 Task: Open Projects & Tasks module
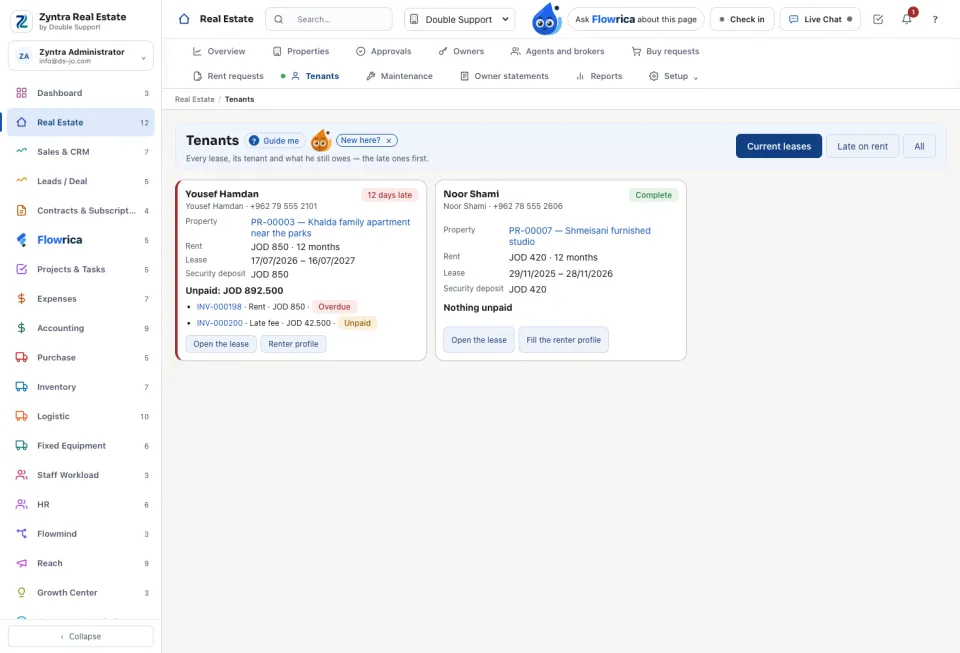pyautogui.click(x=81, y=269)
